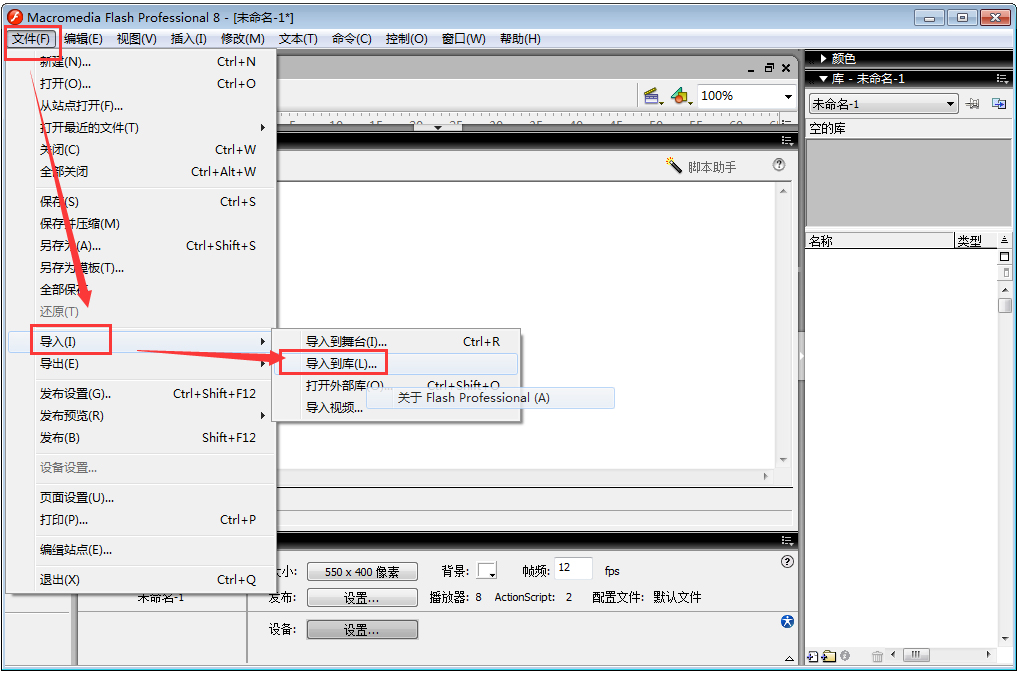The height and width of the screenshot is (673, 1020).
Task: Open the 文件(F) menu
Action: tap(31, 38)
